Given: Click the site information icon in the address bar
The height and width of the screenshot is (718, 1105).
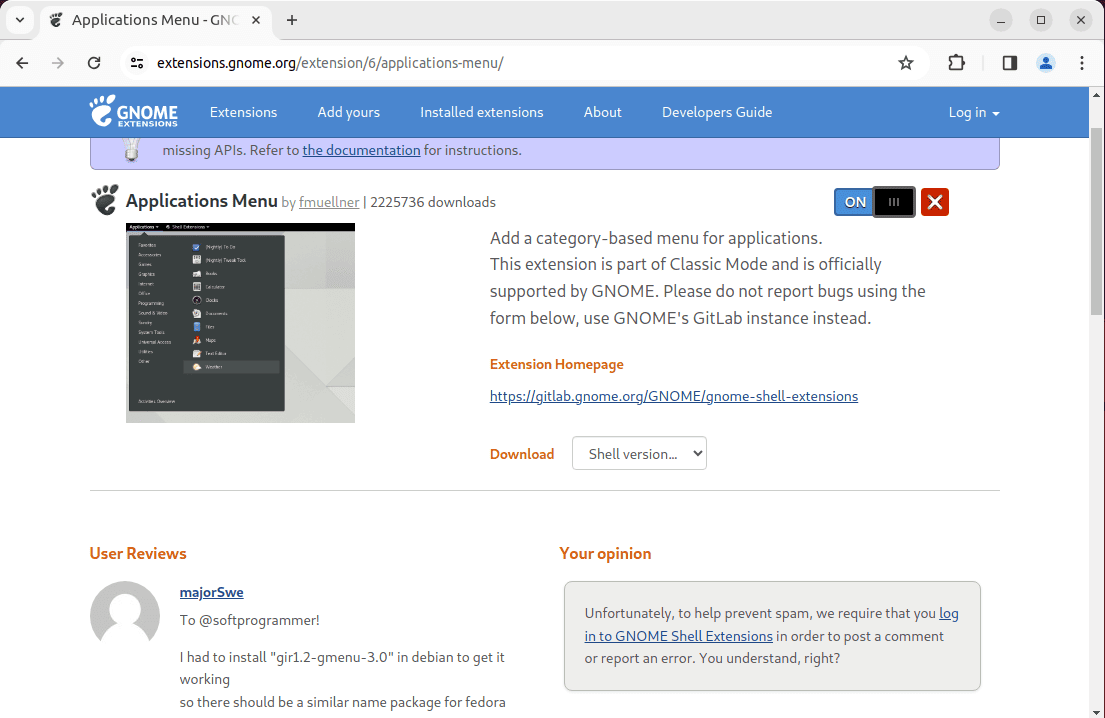Looking at the screenshot, I should point(135,62).
